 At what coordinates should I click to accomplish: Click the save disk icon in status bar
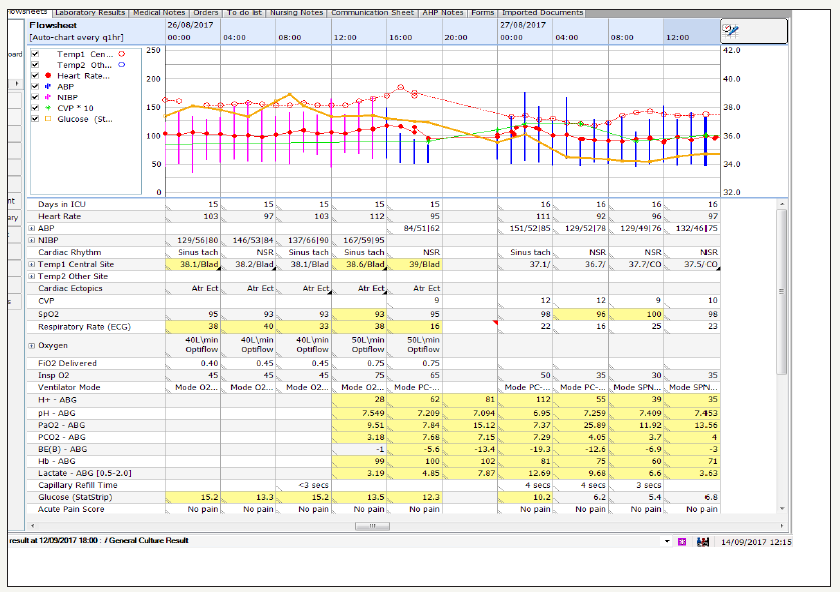(x=703, y=541)
